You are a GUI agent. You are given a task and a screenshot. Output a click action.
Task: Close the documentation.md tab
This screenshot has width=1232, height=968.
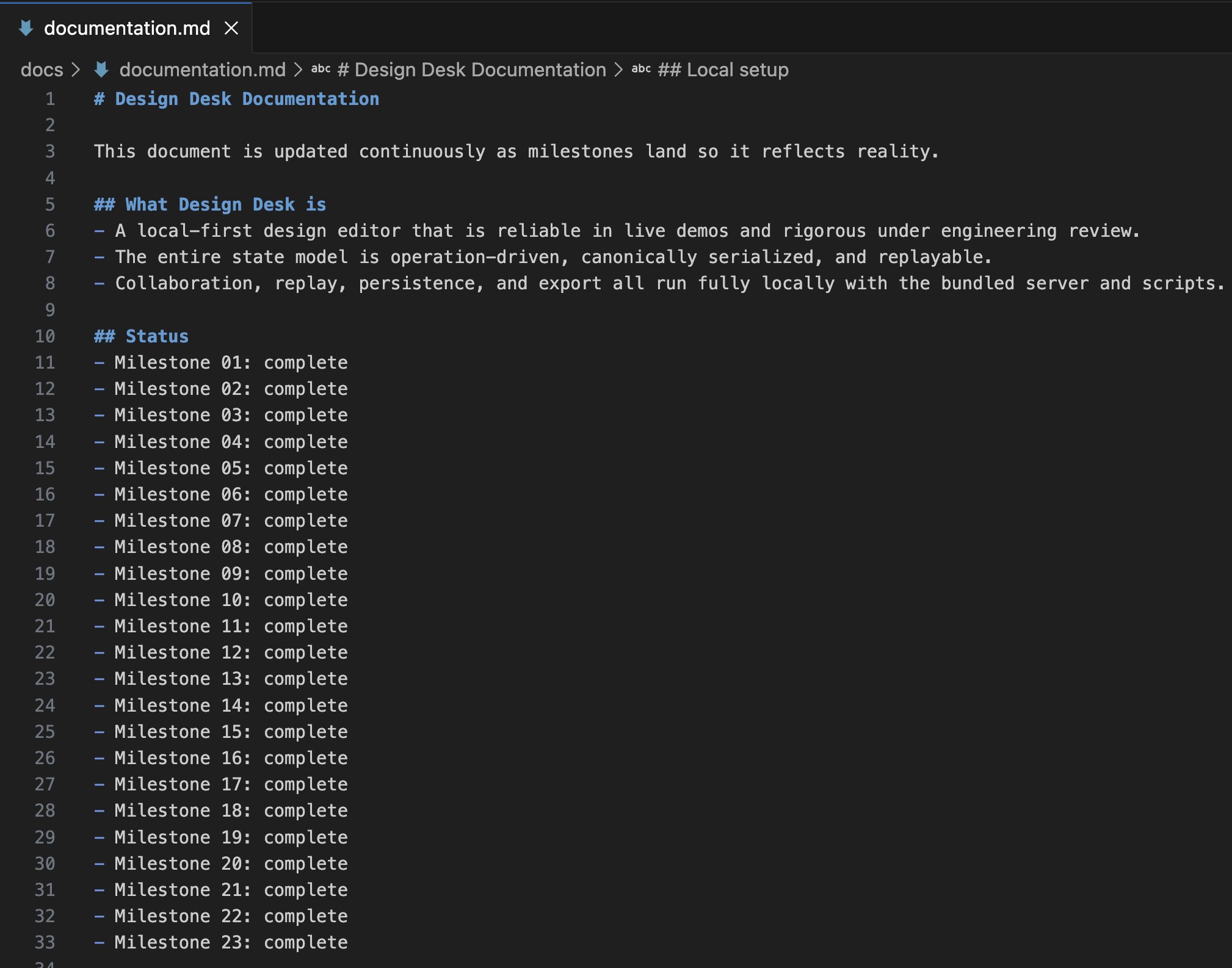231,27
